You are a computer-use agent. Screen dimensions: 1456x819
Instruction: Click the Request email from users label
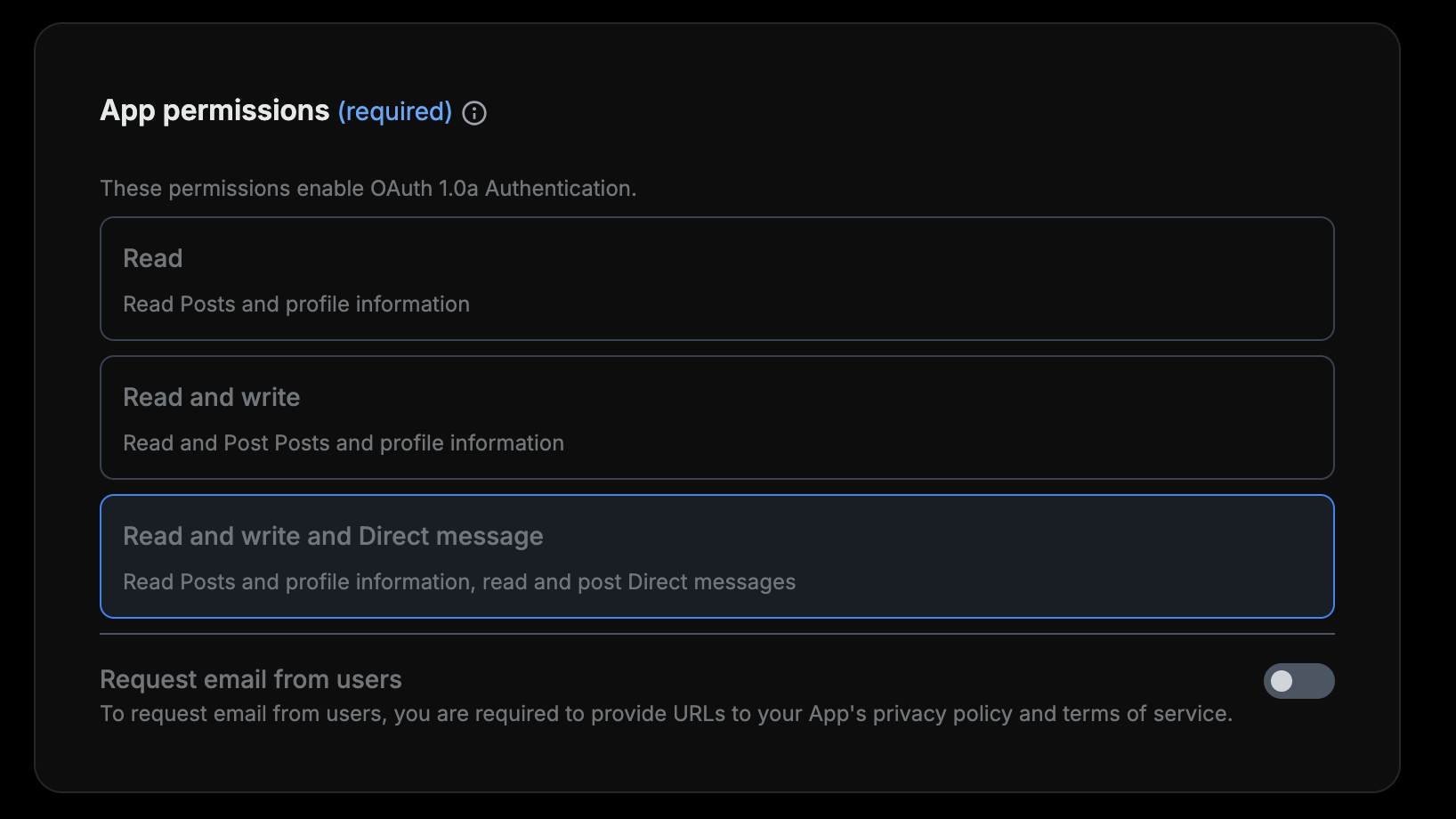251,679
